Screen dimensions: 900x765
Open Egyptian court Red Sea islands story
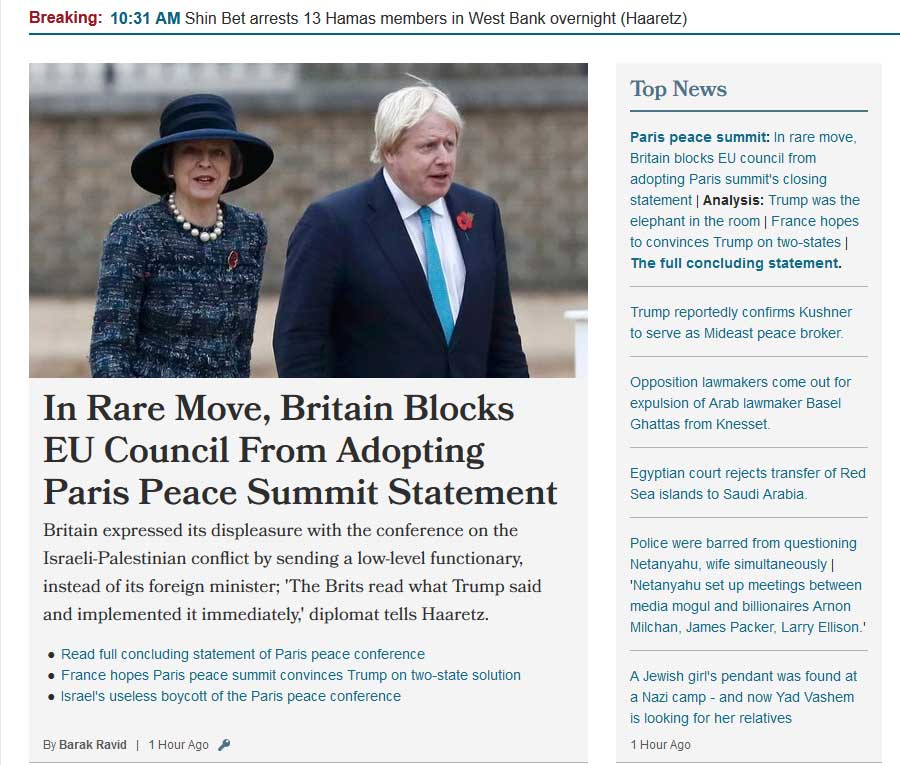click(747, 483)
